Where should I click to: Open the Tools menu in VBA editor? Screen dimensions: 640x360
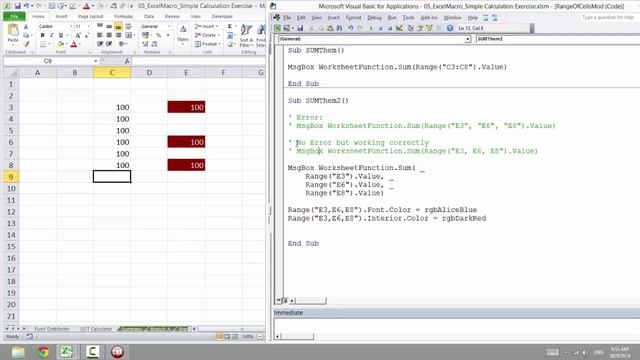(x=408, y=18)
